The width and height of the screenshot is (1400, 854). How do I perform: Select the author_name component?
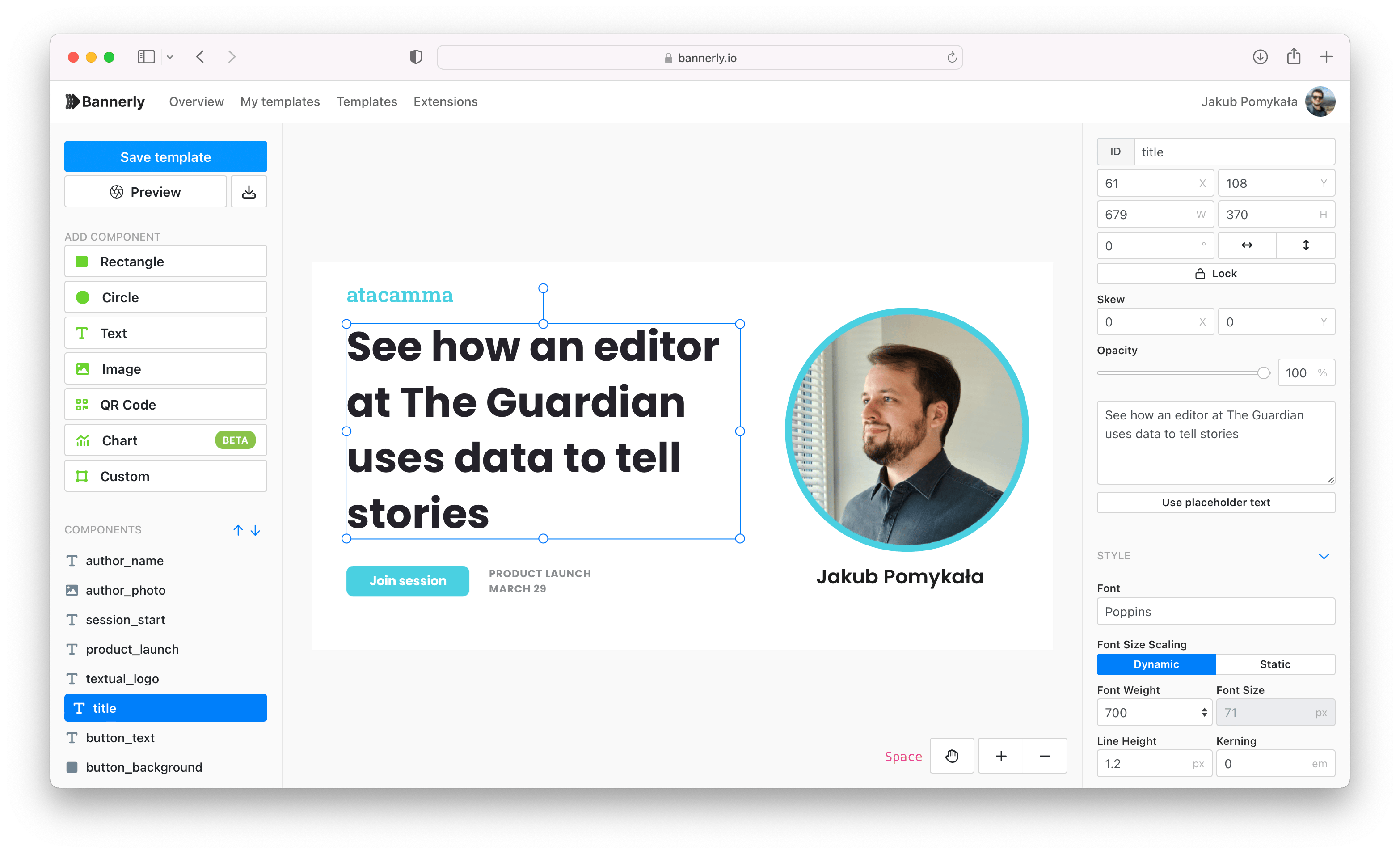165,561
